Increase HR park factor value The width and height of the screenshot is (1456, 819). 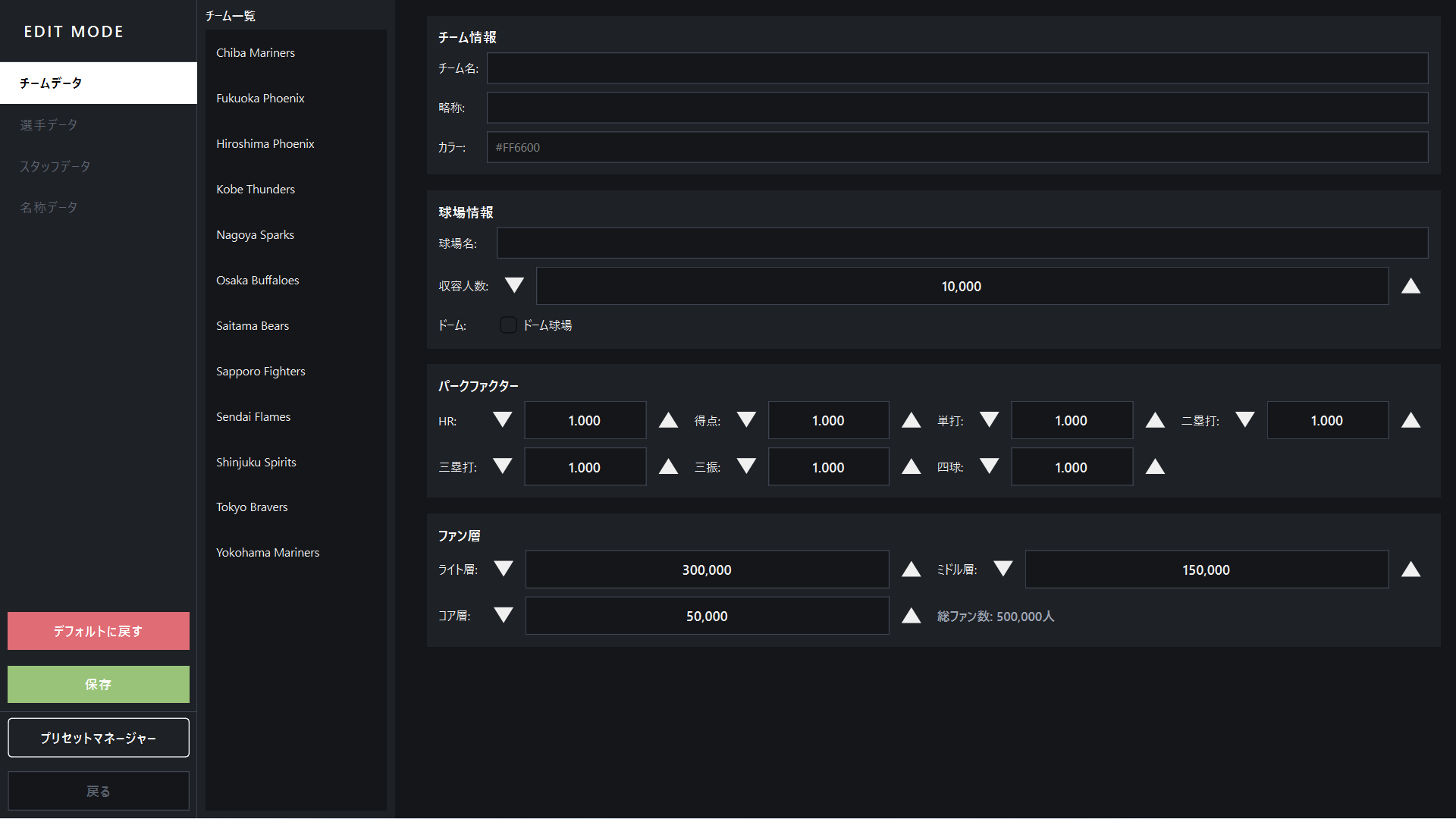(x=668, y=420)
